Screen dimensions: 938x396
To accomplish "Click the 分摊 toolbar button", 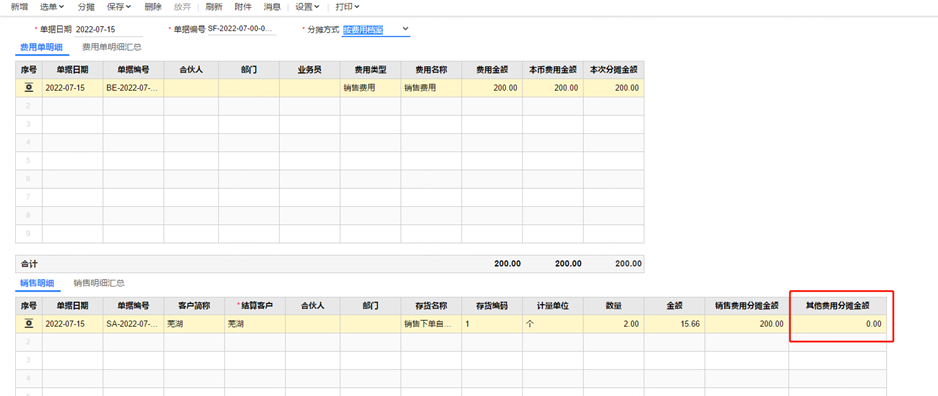I will pos(86,7).
